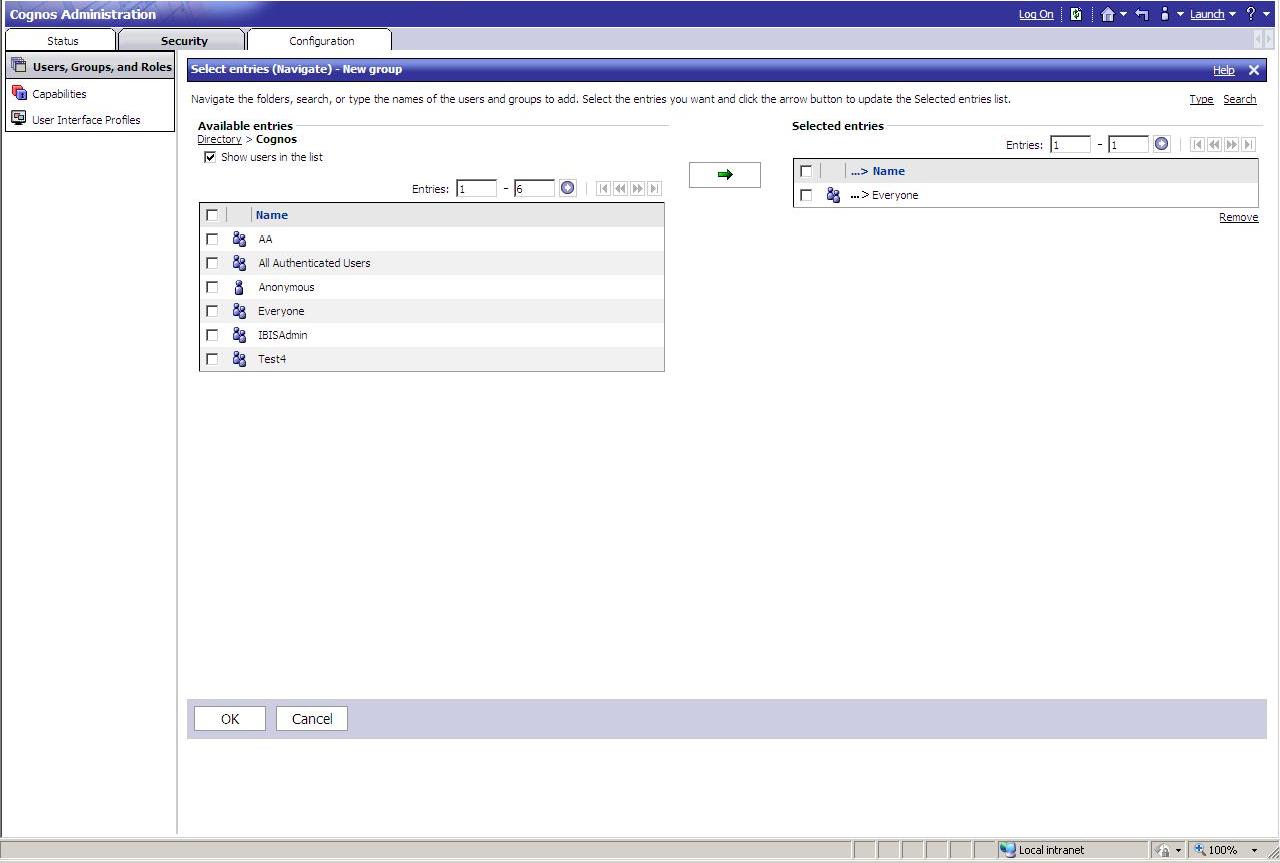Click the OK button

point(229,718)
